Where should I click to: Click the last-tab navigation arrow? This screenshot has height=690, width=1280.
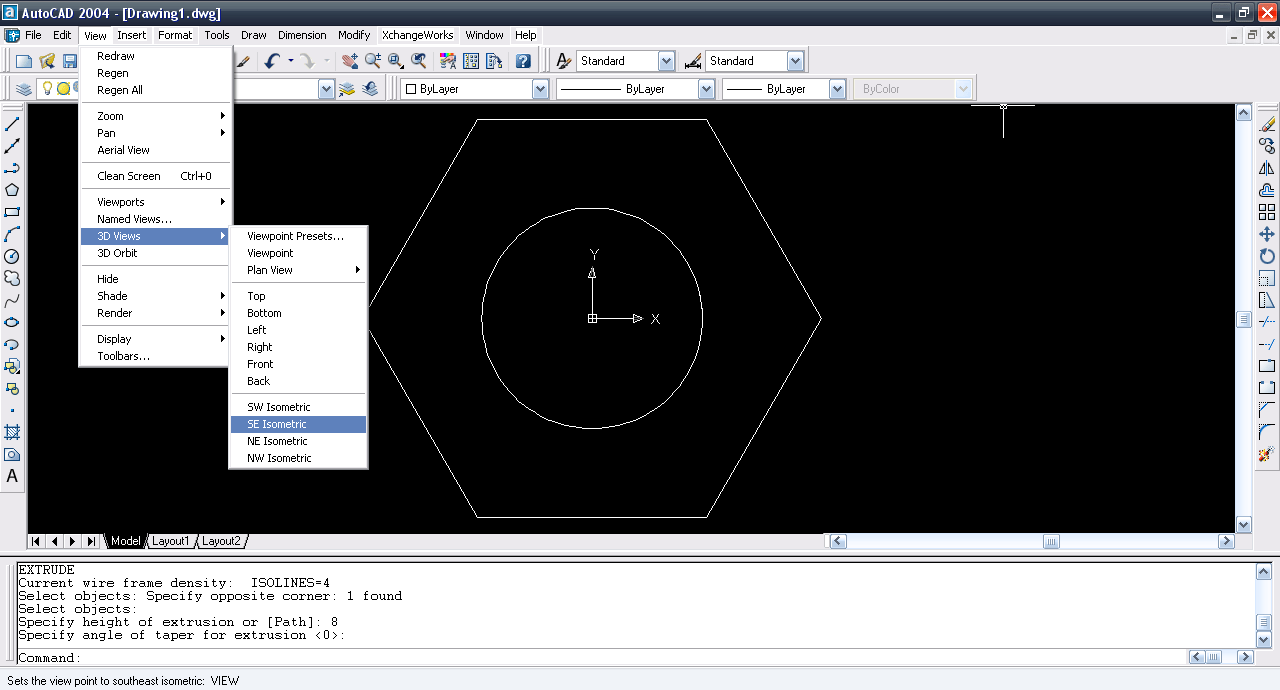tap(90, 541)
